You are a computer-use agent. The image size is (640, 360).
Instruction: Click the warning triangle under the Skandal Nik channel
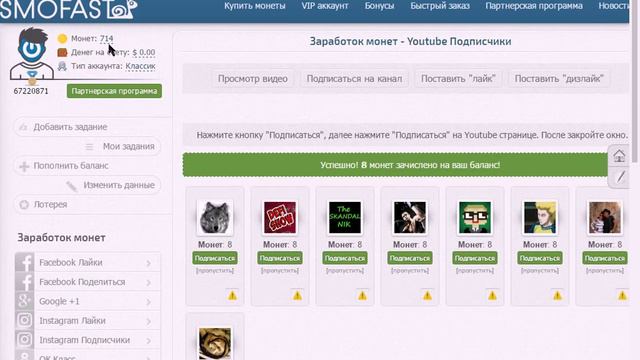click(x=362, y=296)
